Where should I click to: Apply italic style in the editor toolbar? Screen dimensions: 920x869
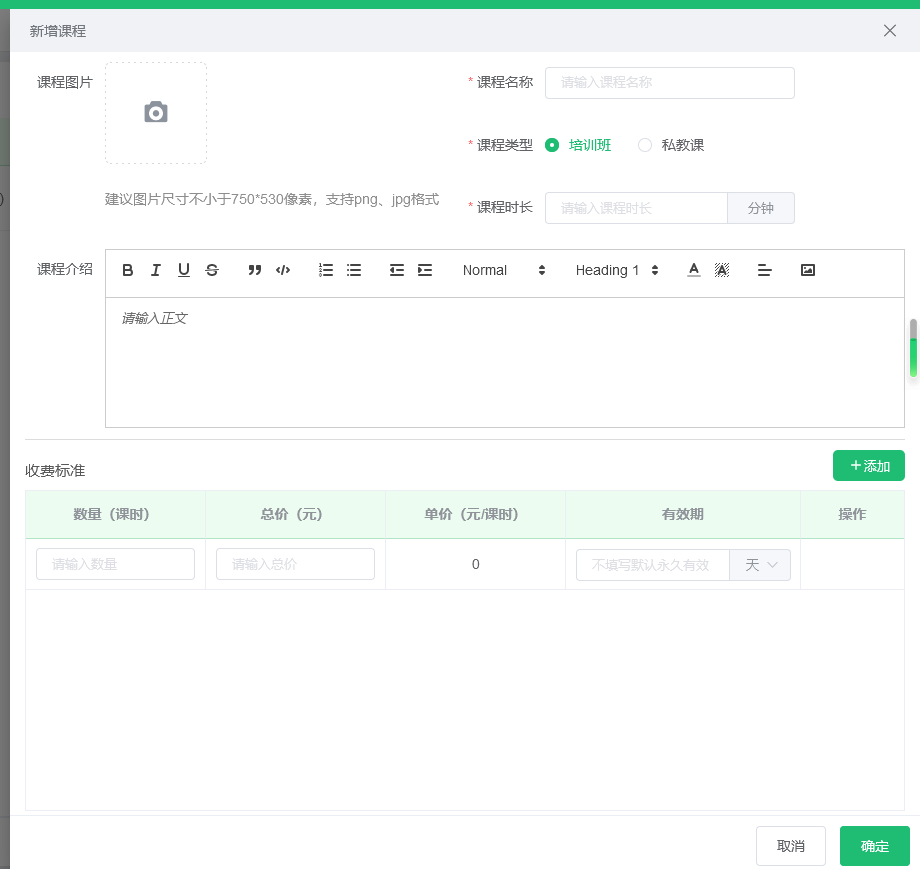click(156, 270)
